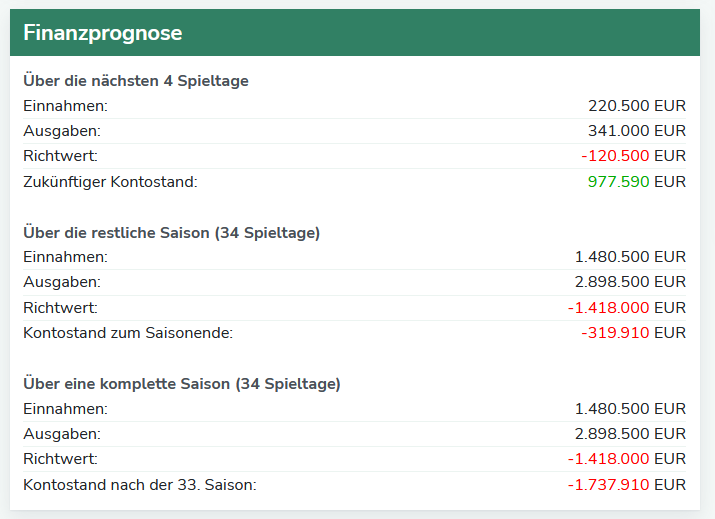This screenshot has height=519, width=715.
Task: Click the red -319.910 EUR value
Action: [x=633, y=333]
